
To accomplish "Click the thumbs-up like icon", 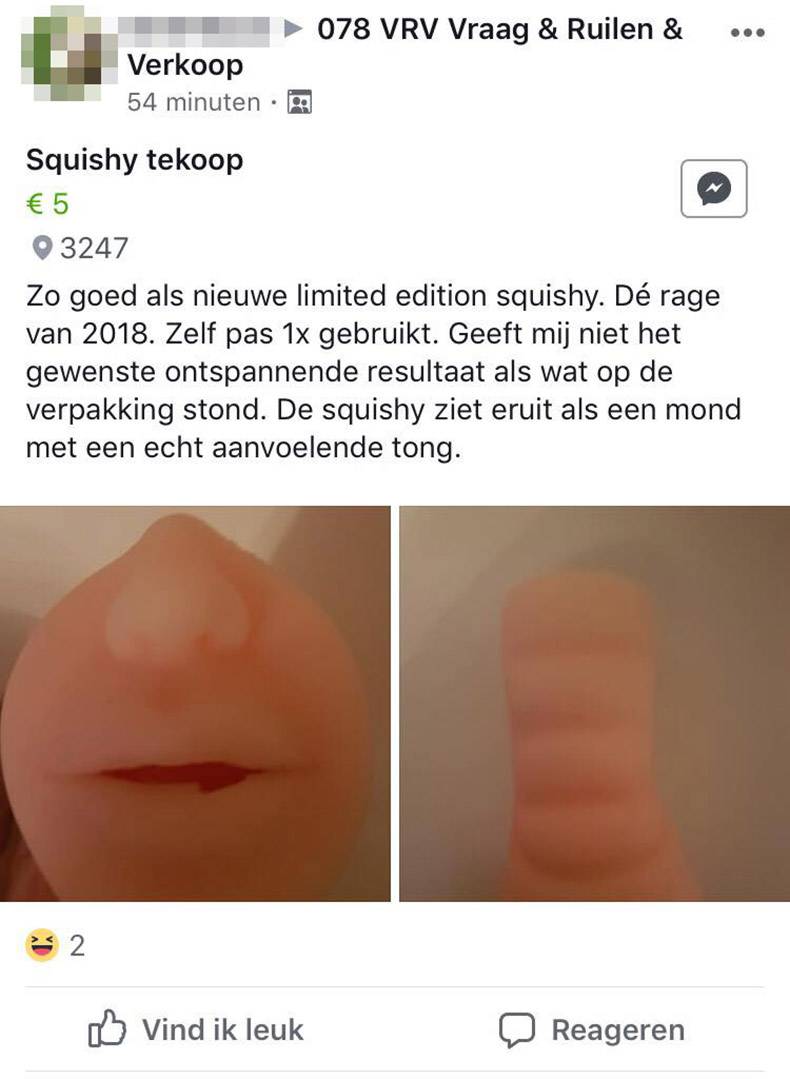I will [107, 1029].
